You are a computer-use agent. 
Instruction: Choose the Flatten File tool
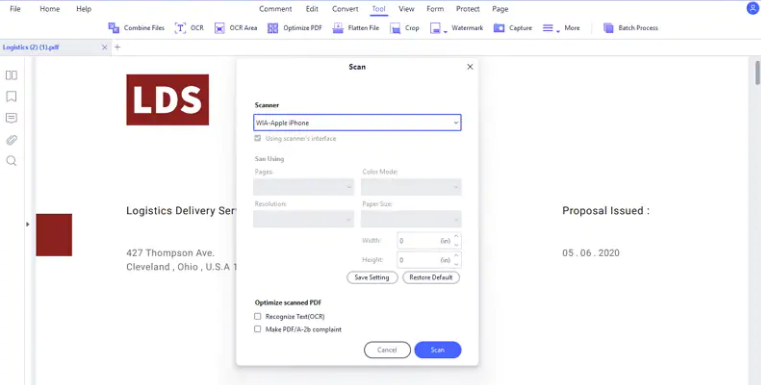[x=356, y=28]
